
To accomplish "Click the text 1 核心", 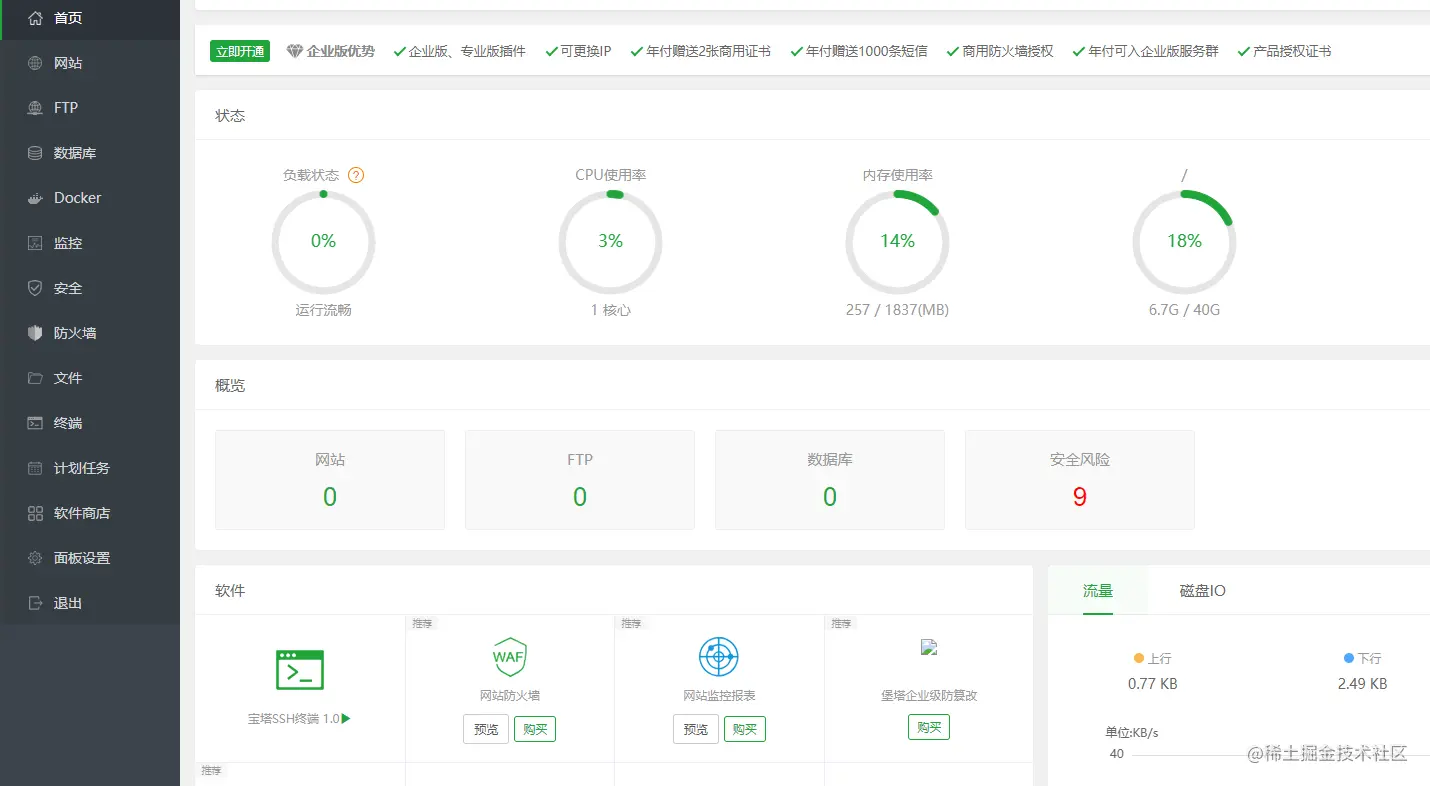I will [610, 310].
